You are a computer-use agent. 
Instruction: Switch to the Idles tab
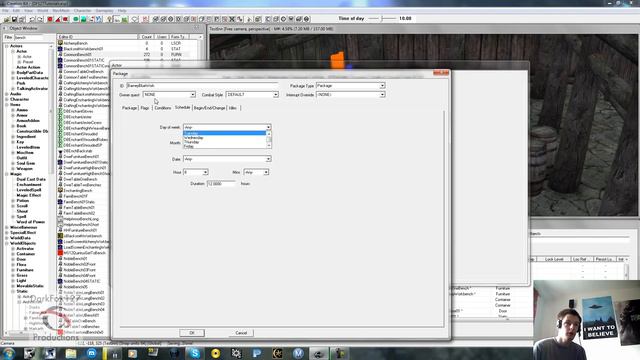click(x=233, y=108)
